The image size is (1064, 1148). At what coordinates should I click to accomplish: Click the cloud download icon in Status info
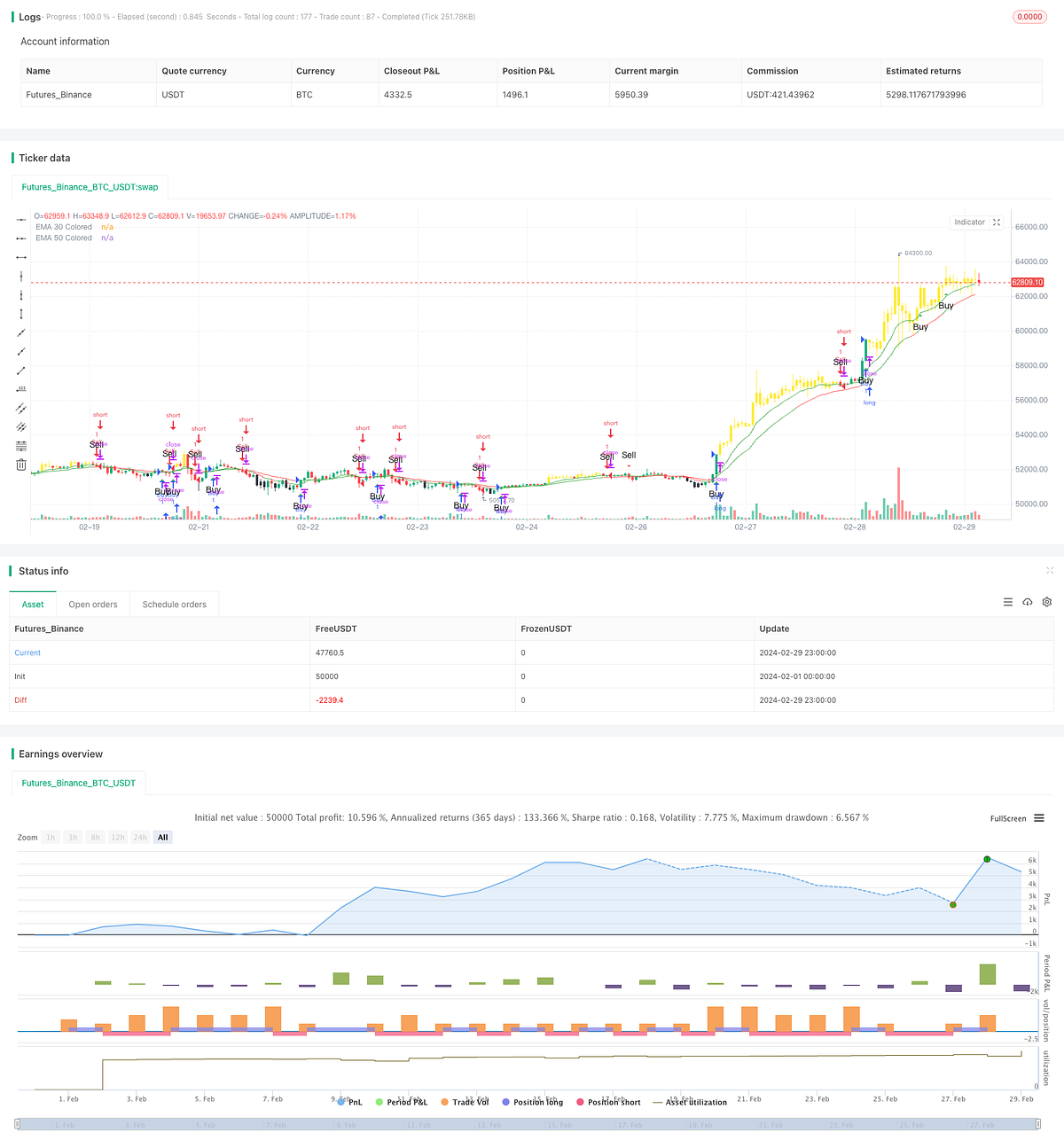coord(1027,602)
